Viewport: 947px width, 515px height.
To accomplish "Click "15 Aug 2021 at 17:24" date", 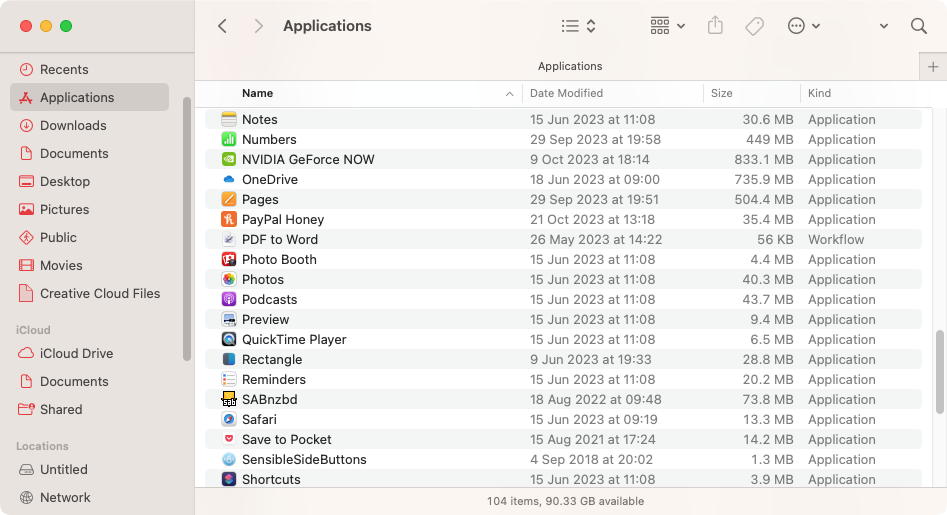I will coord(592,440).
